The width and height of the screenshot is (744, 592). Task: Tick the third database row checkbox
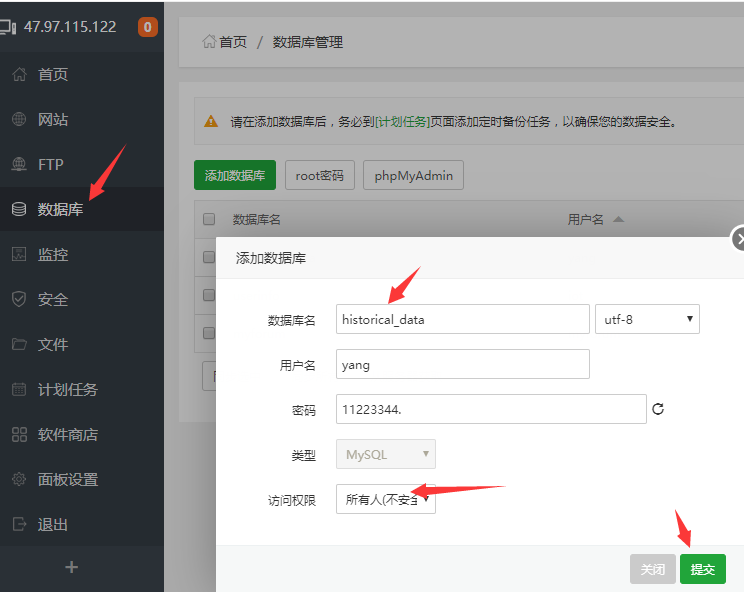coord(209,333)
